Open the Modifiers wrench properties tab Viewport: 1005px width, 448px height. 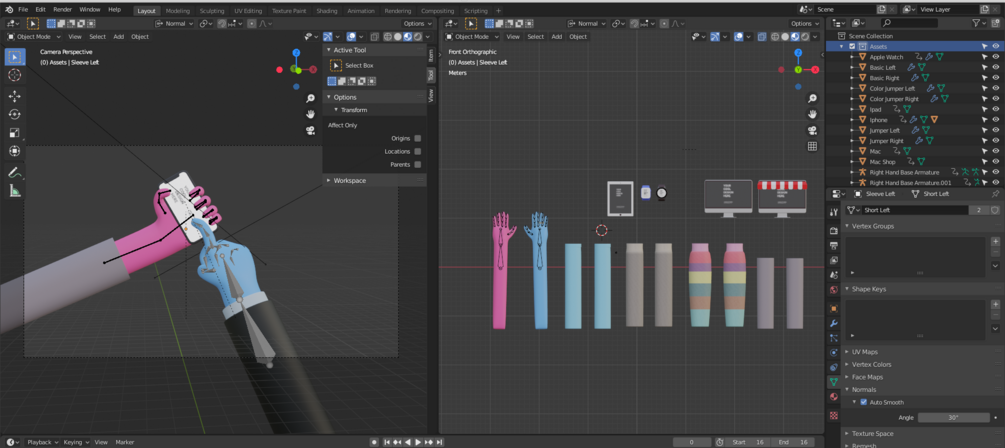[x=834, y=323]
